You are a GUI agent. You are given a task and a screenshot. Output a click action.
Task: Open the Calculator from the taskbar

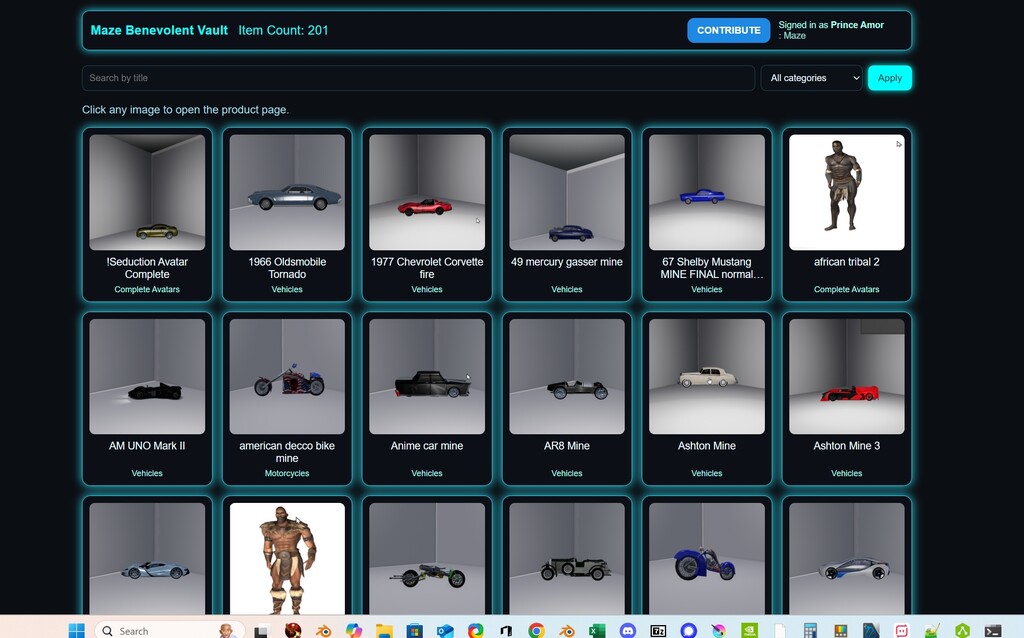click(811, 631)
